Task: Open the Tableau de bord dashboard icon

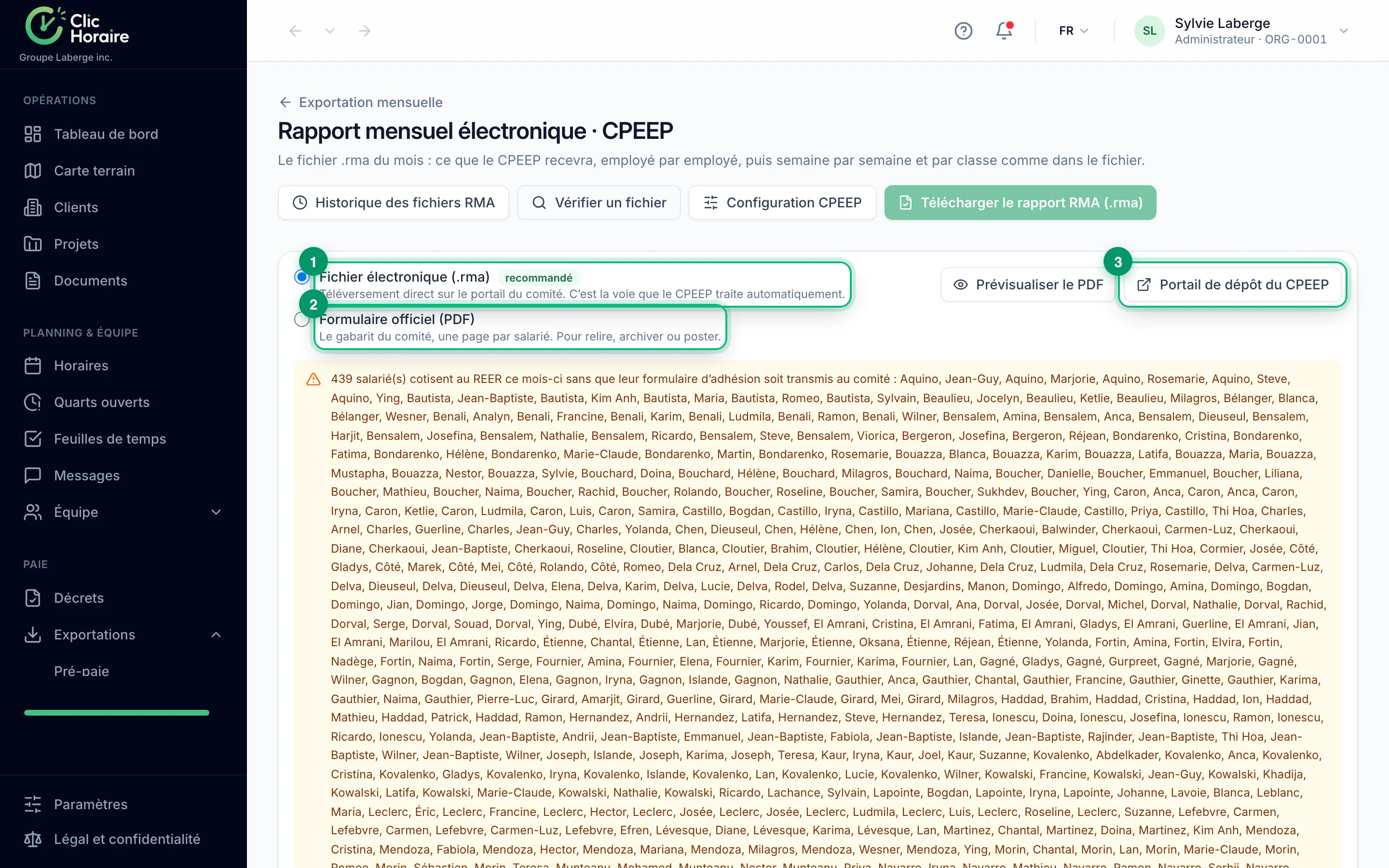Action: (x=33, y=134)
